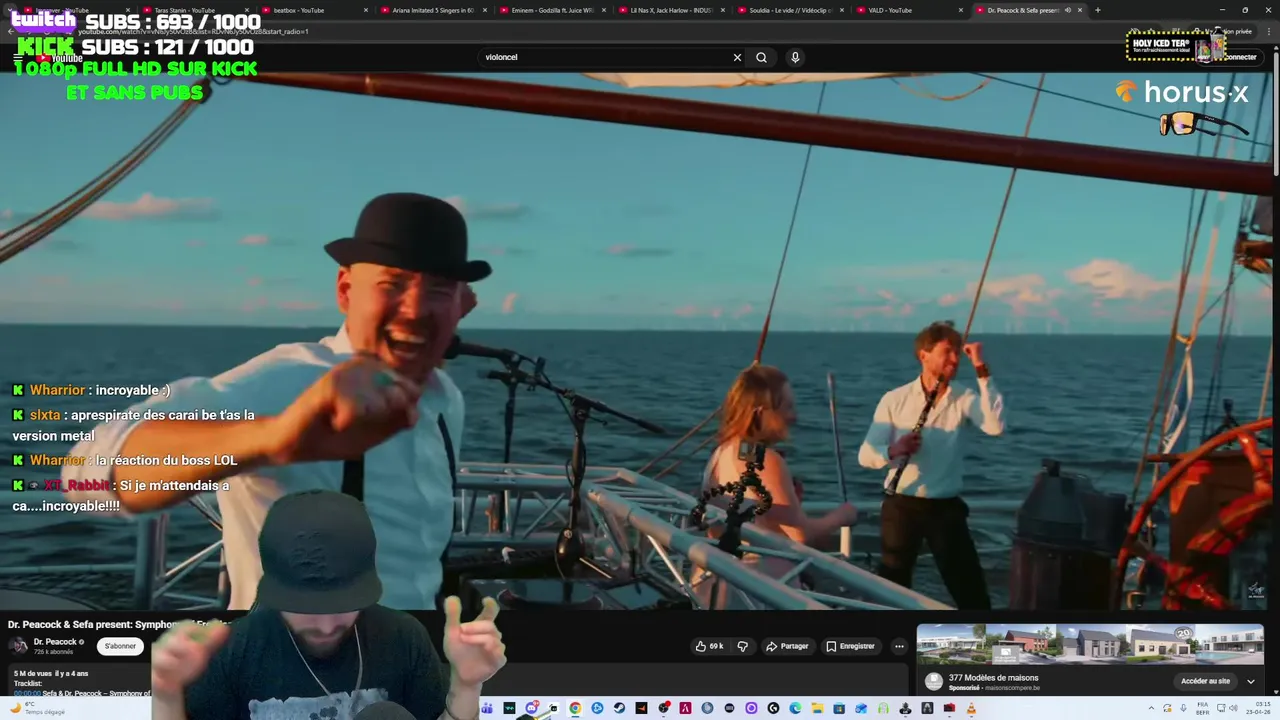Open the Partager share option
This screenshot has width=1280, height=720.
click(787, 646)
